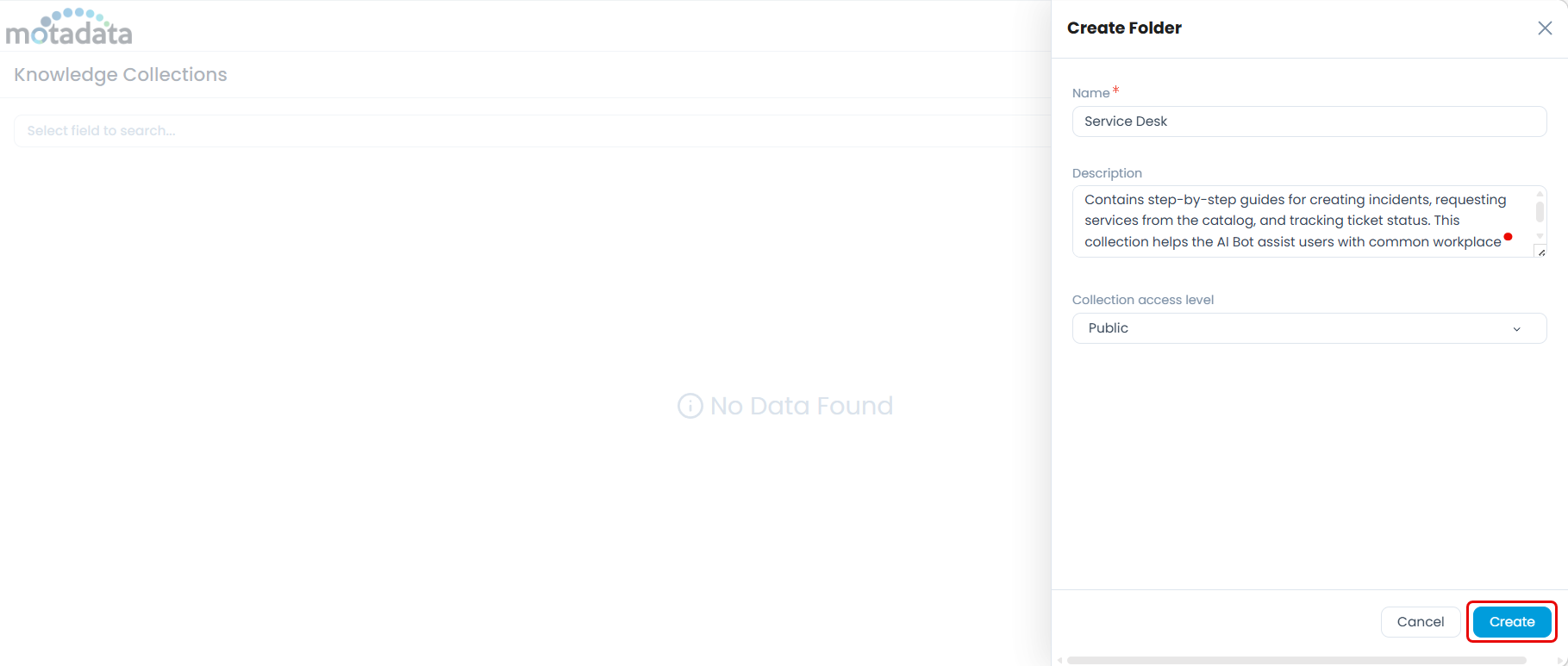Focus the Name field containing Service Desk
This screenshot has width=1568, height=666.
pyautogui.click(x=1309, y=121)
